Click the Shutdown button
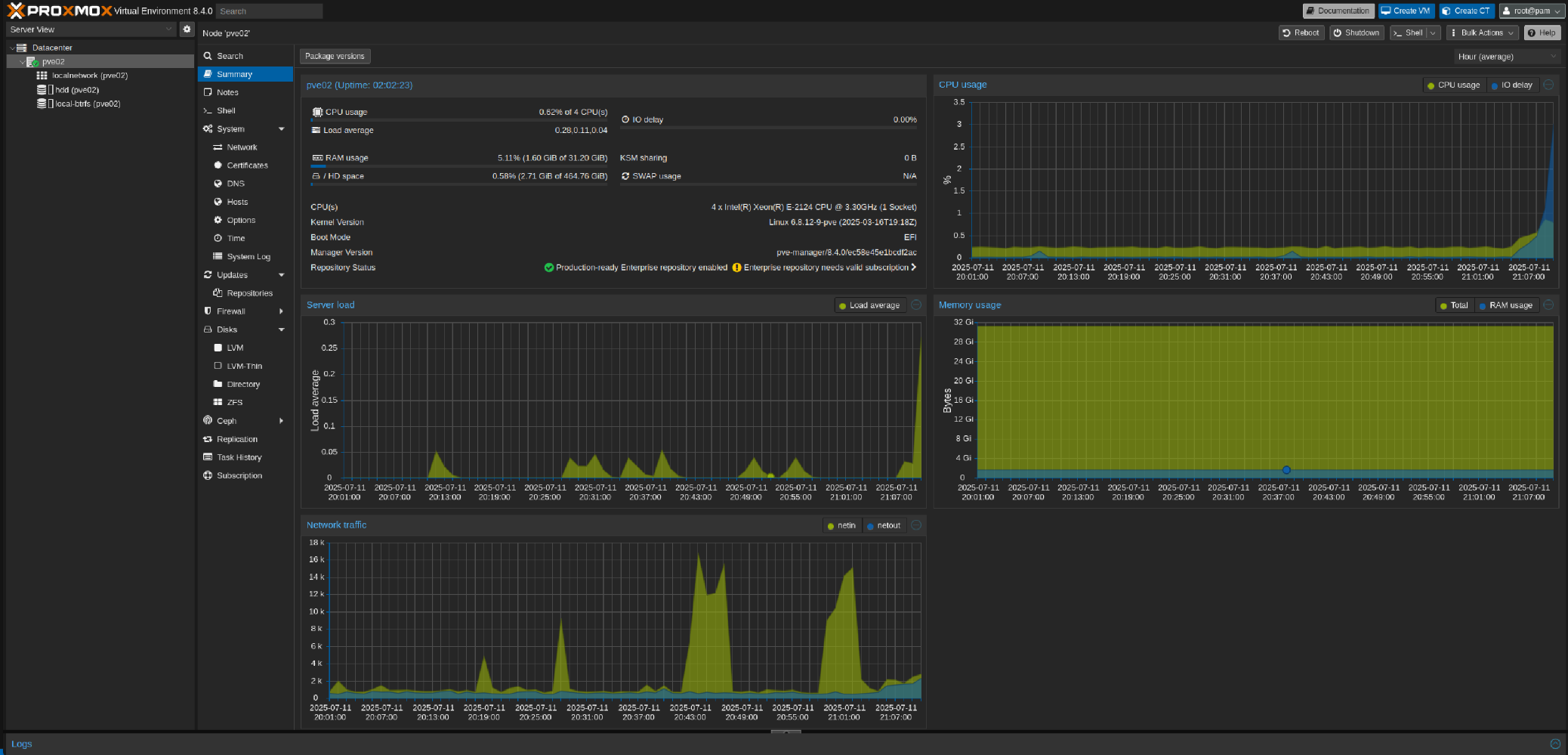The image size is (1568, 755). [1357, 32]
